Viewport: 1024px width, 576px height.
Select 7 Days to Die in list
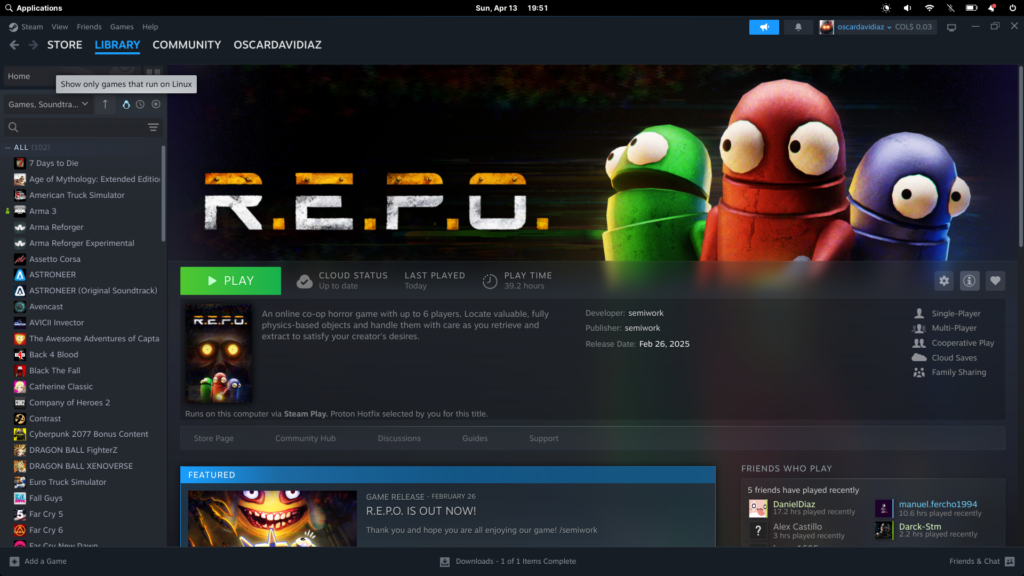(54, 163)
